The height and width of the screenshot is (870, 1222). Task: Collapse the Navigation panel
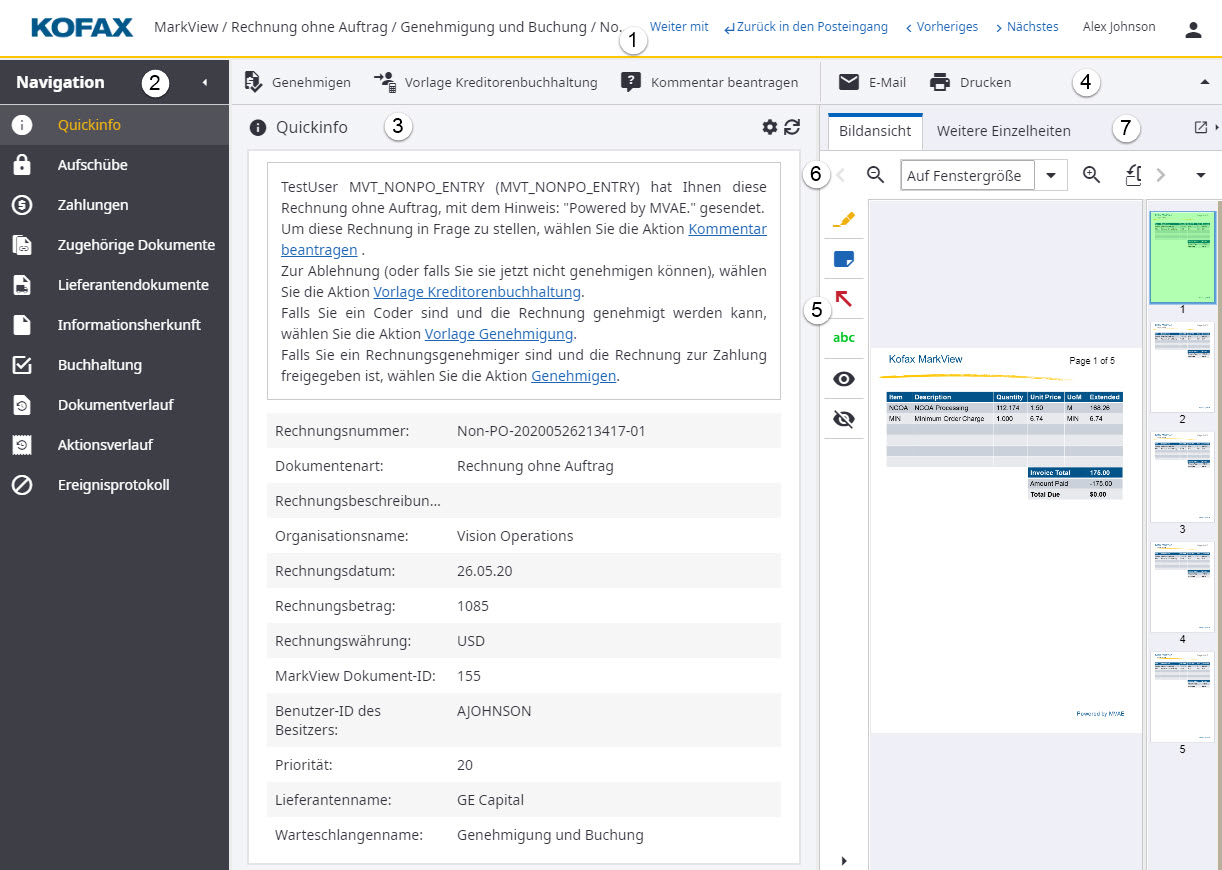(x=205, y=83)
